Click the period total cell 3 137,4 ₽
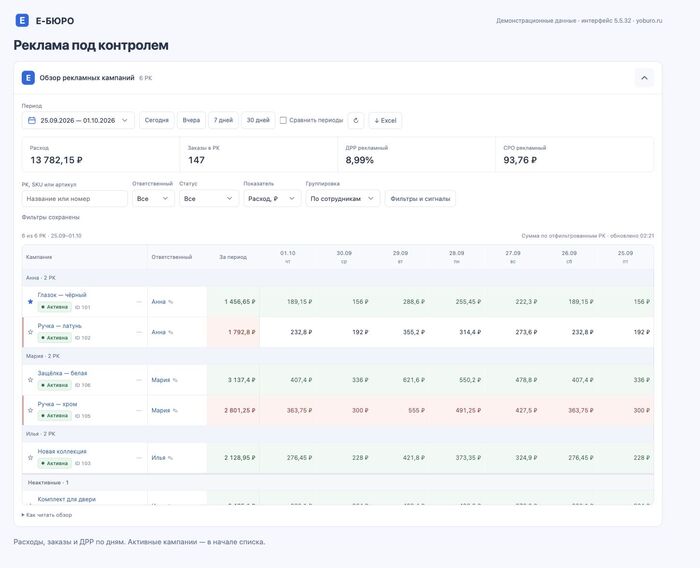 click(x=233, y=380)
